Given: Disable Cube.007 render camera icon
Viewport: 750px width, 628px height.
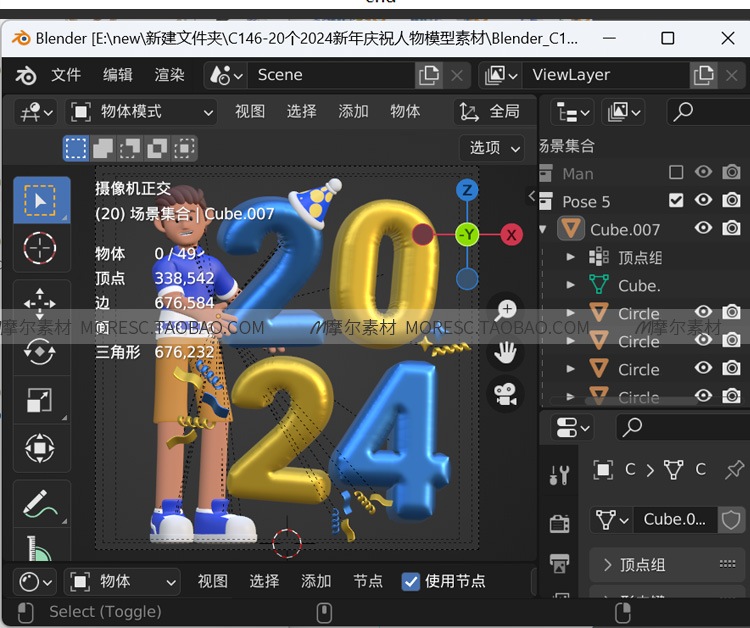Looking at the screenshot, I should (731, 228).
